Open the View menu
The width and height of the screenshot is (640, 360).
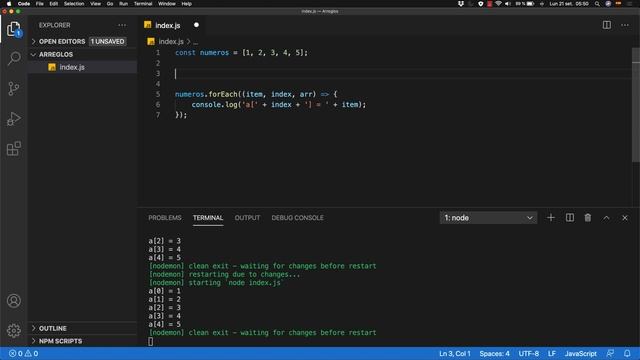click(x=96, y=4)
